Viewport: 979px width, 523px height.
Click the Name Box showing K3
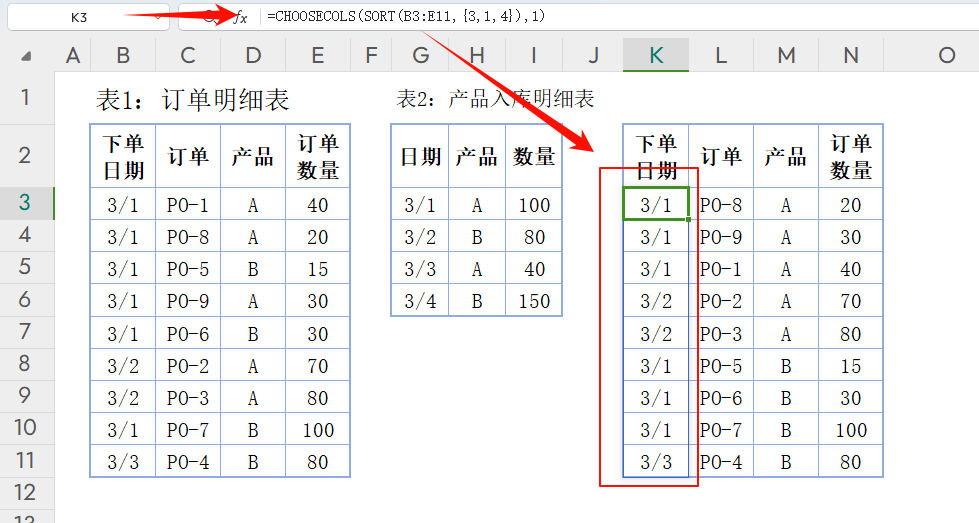(88, 17)
